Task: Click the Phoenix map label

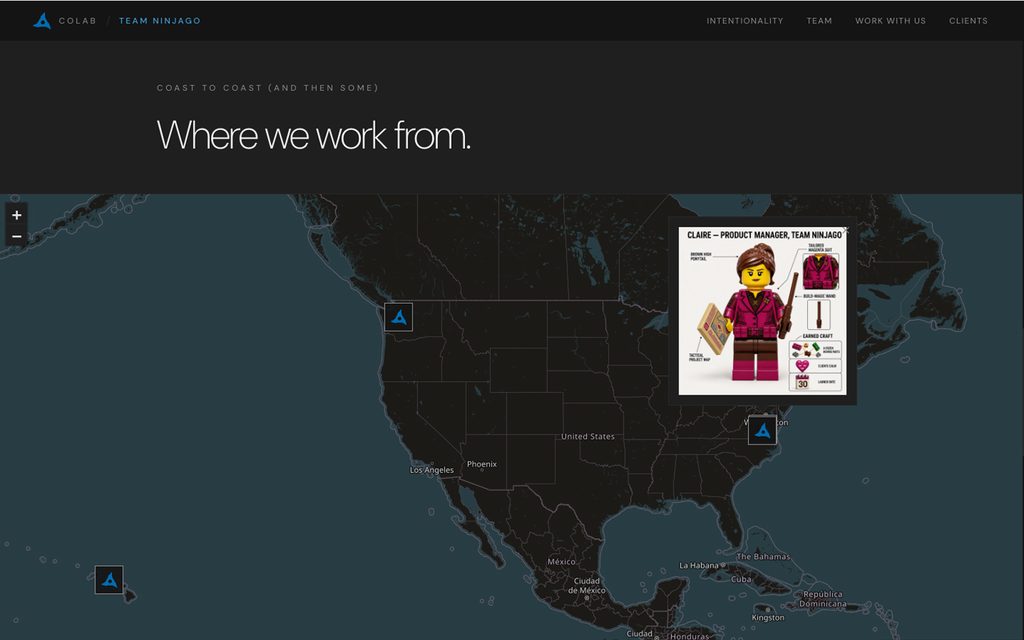Action: click(482, 464)
